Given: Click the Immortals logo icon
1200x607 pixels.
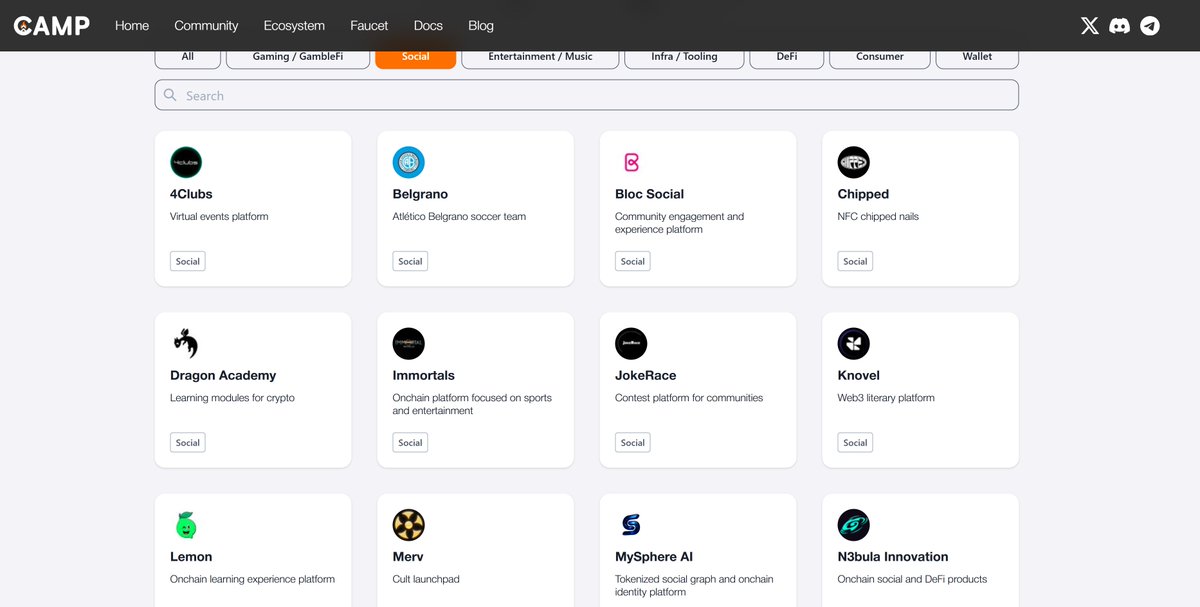Looking at the screenshot, I should (x=409, y=344).
